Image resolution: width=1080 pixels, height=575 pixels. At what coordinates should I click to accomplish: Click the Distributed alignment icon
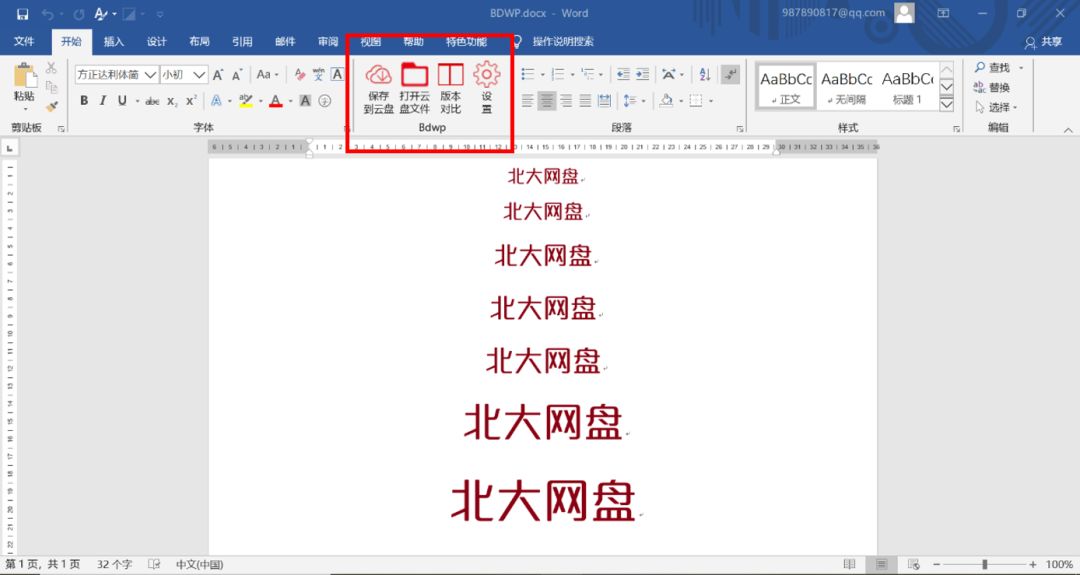(604, 101)
